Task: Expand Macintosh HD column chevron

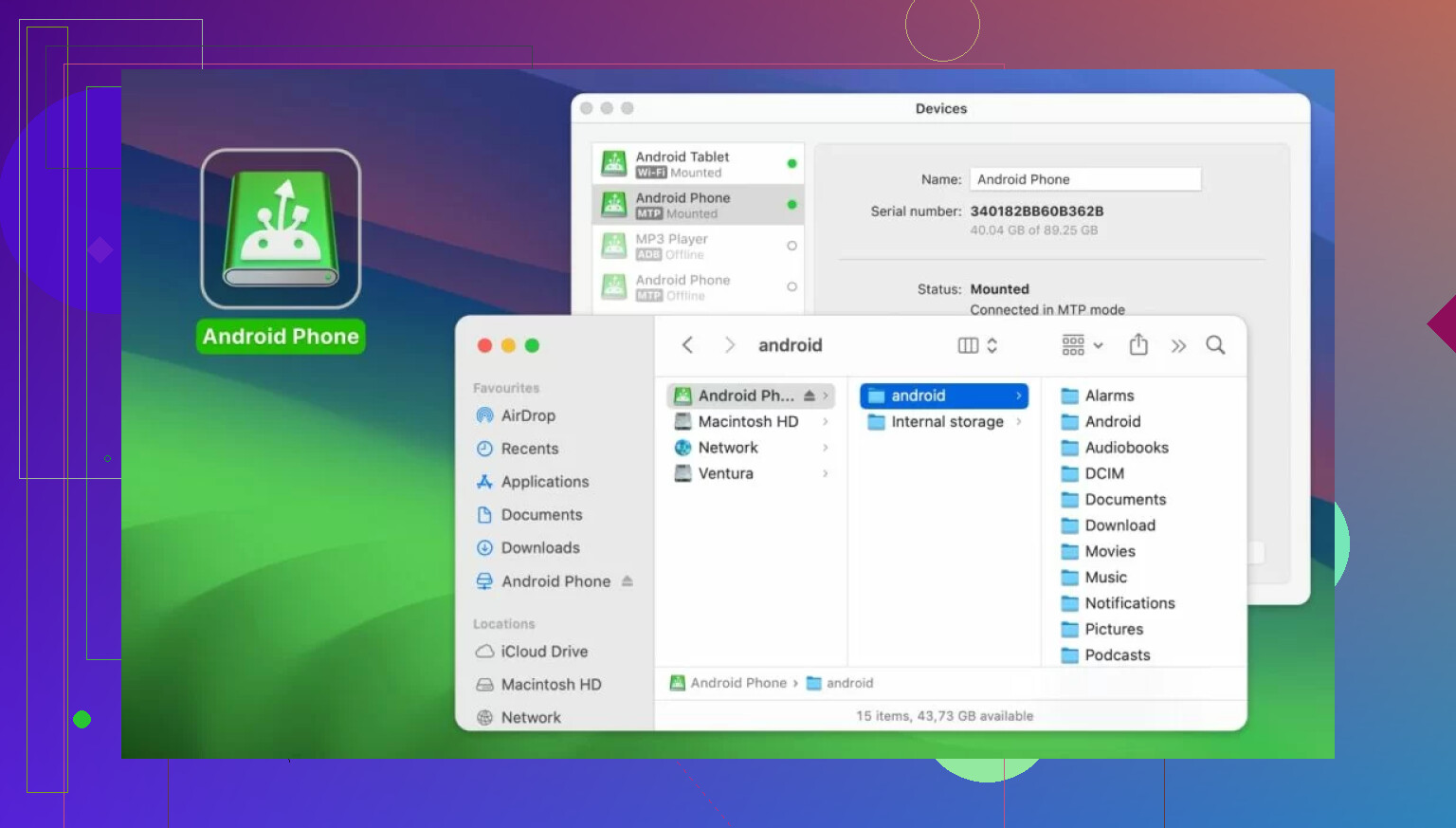Action: (826, 422)
